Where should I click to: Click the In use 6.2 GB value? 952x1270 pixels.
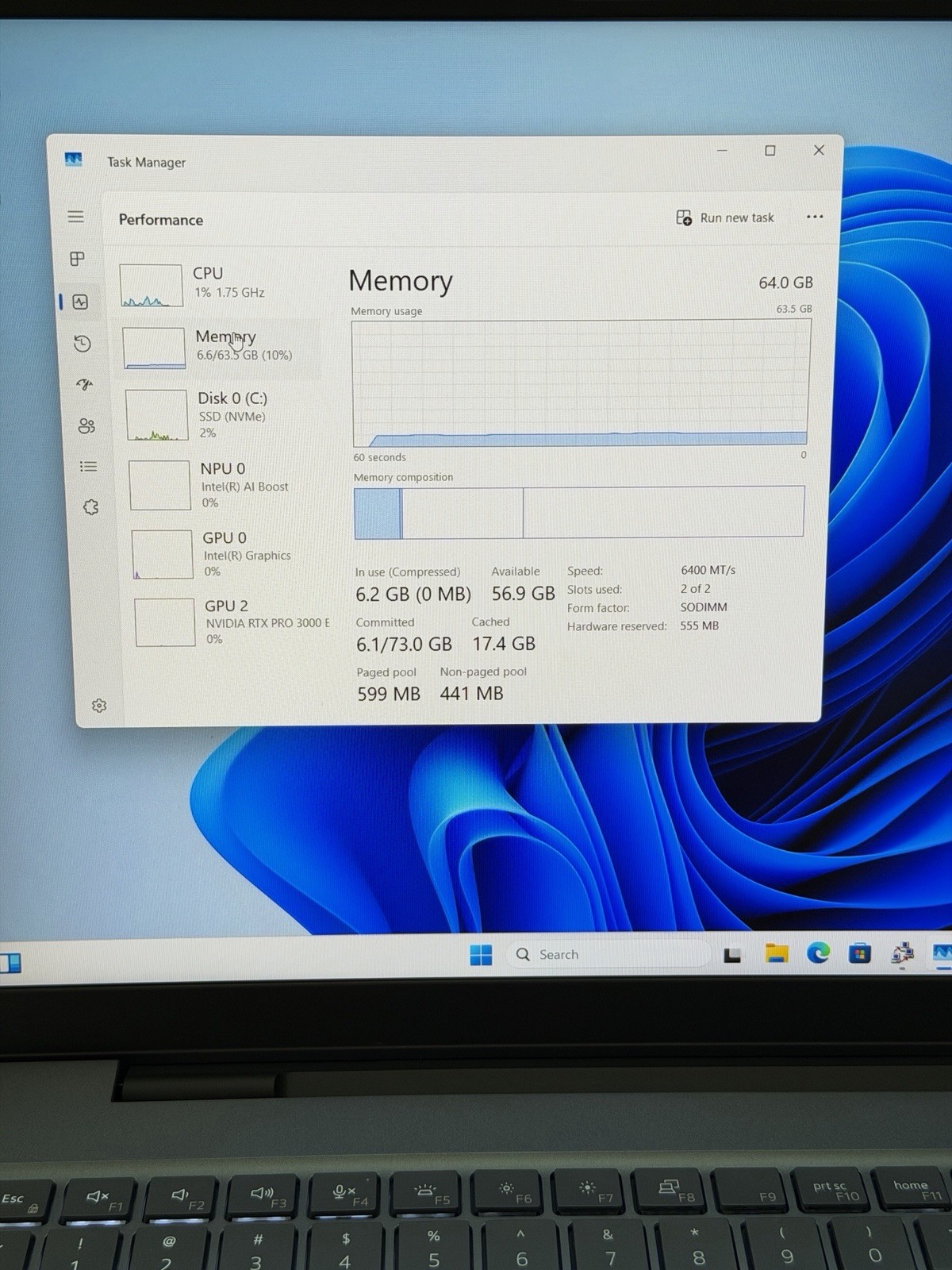click(413, 595)
